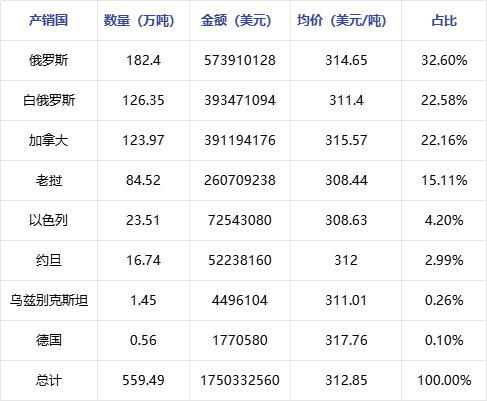The width and height of the screenshot is (487, 401).
Task: Click the 占比 column header
Action: (x=444, y=20)
